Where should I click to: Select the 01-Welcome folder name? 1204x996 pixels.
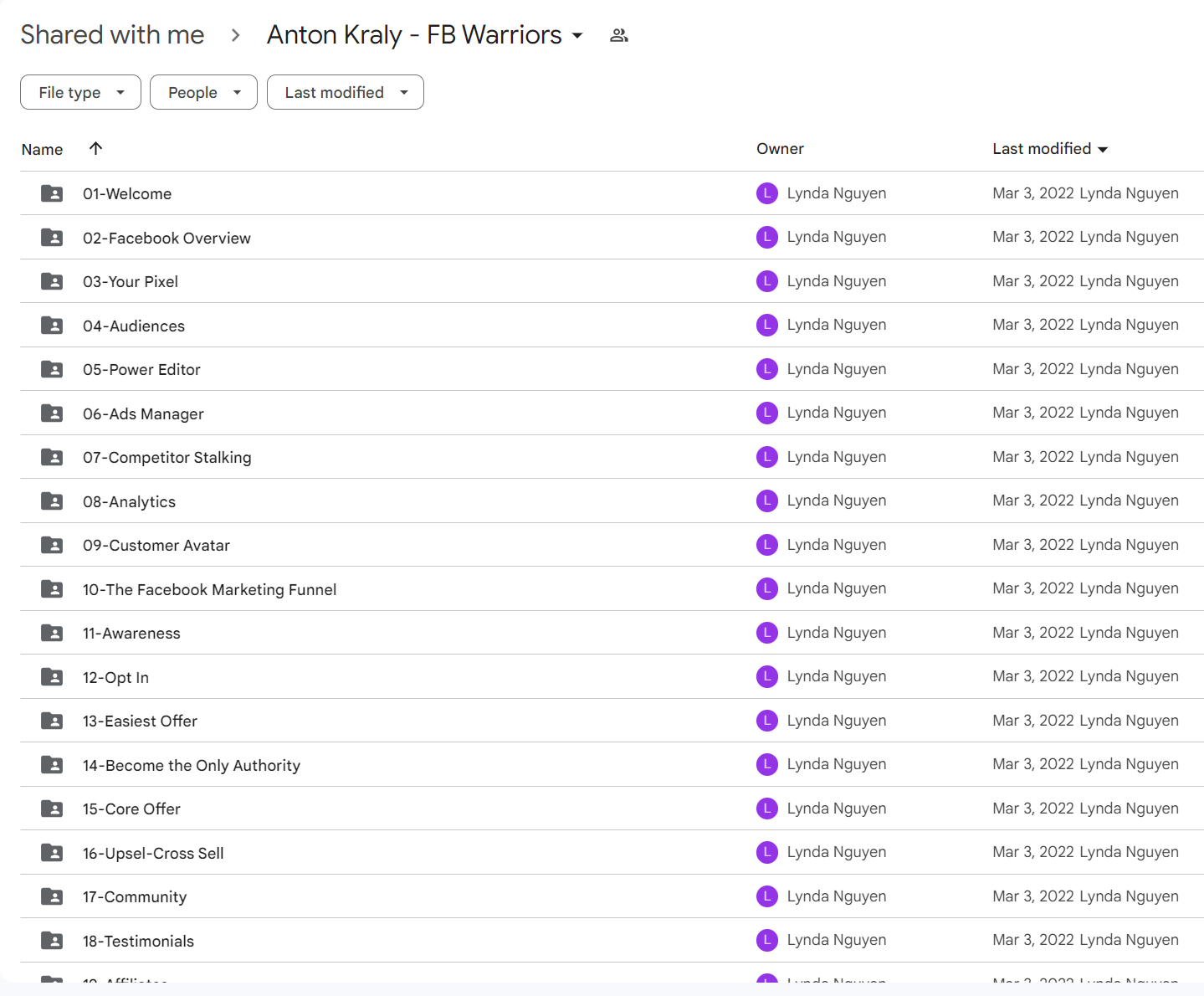(127, 193)
